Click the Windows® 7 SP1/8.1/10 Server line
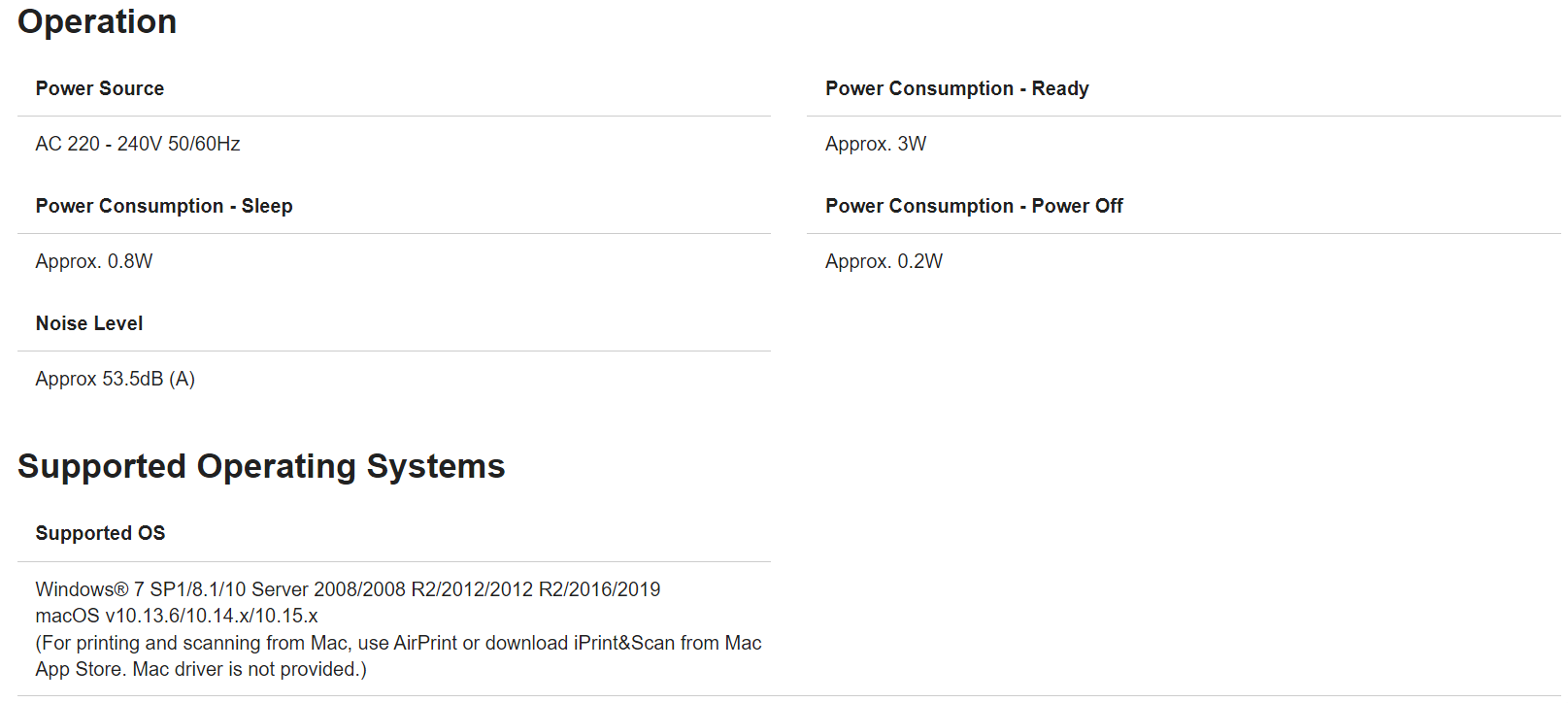The height and width of the screenshot is (703, 1568). click(x=194, y=589)
